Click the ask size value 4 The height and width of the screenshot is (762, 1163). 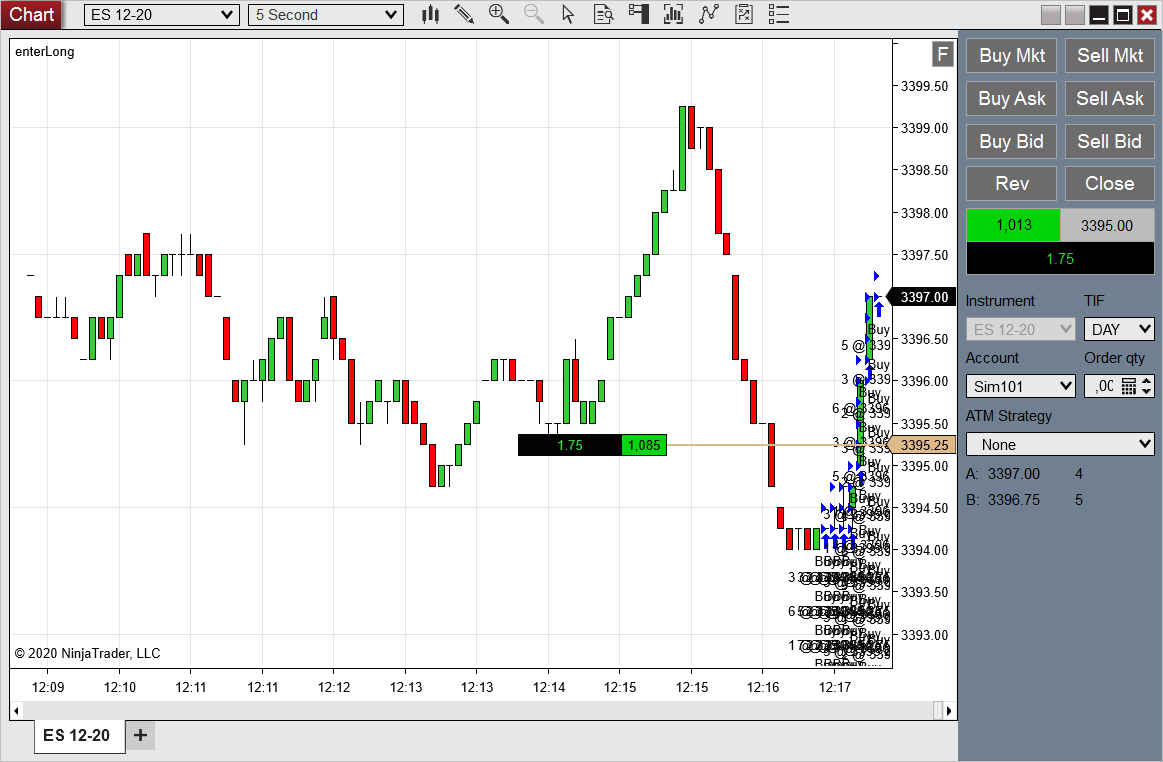[x=1079, y=473]
